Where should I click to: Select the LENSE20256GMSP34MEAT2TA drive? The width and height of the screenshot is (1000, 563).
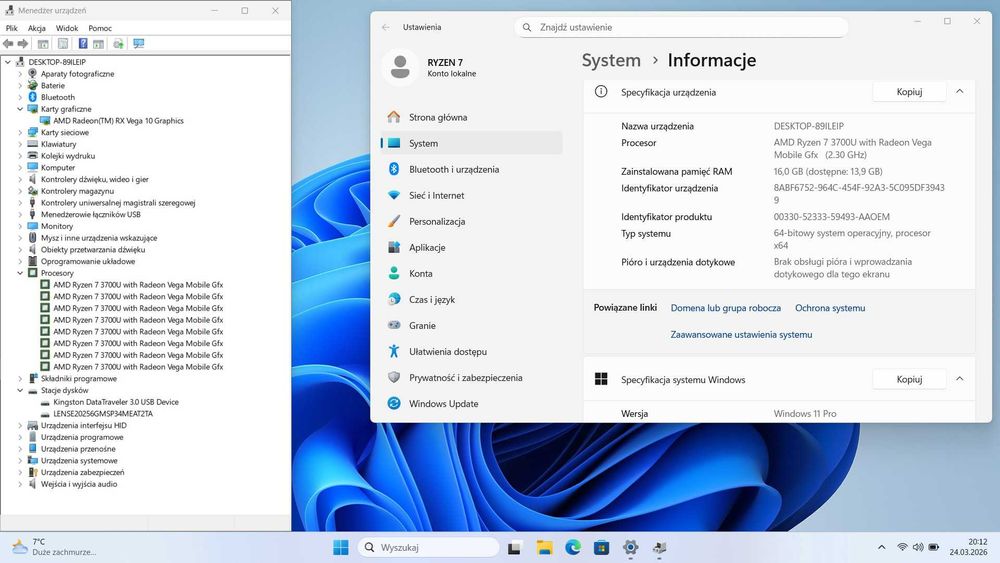[103, 414]
